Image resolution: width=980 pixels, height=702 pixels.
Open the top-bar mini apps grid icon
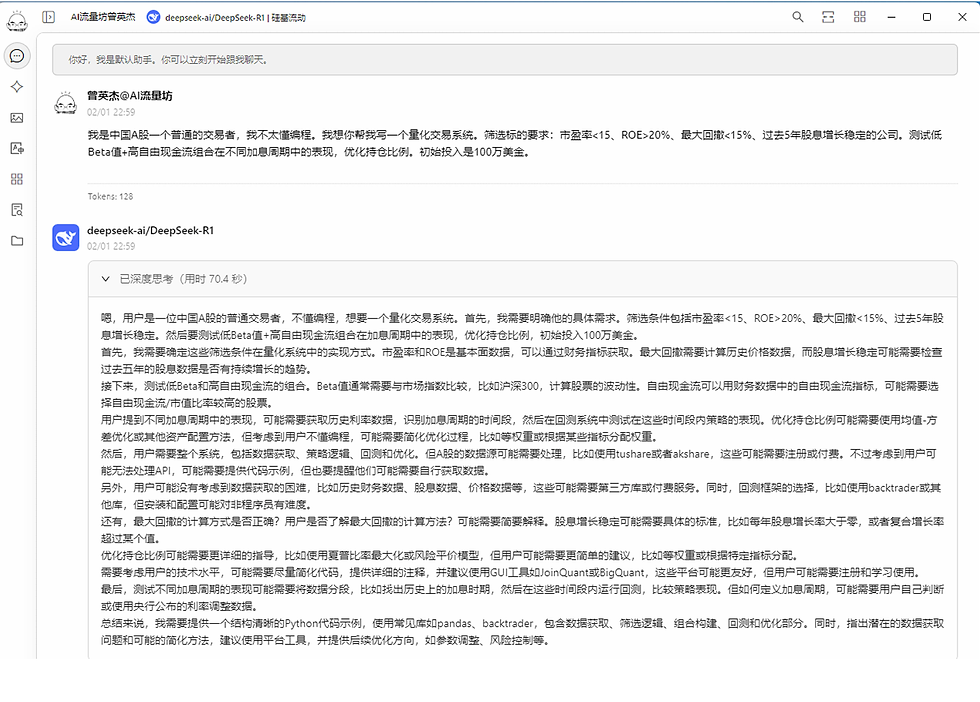[860, 17]
